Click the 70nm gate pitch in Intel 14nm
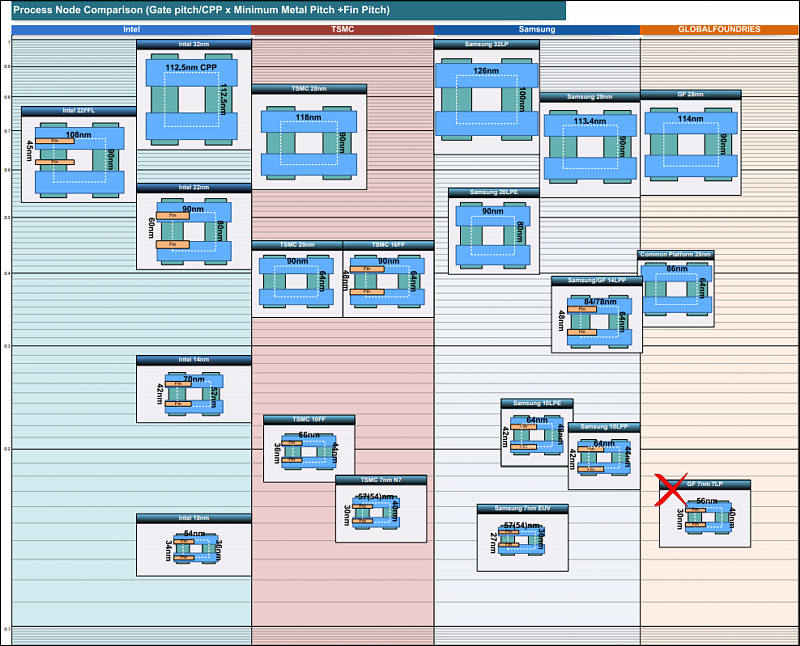The image size is (800, 646). pyautogui.click(x=194, y=379)
